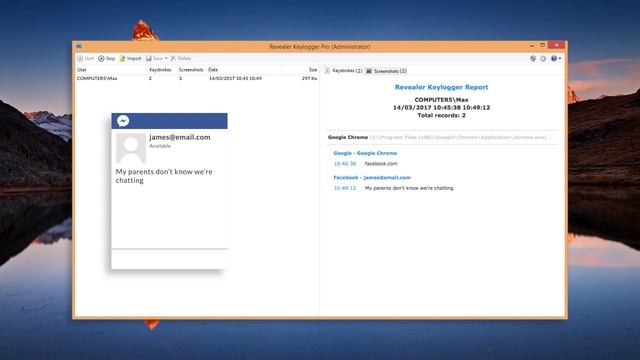Open the settings gear icon
The height and width of the screenshot is (360, 640).
point(543,59)
